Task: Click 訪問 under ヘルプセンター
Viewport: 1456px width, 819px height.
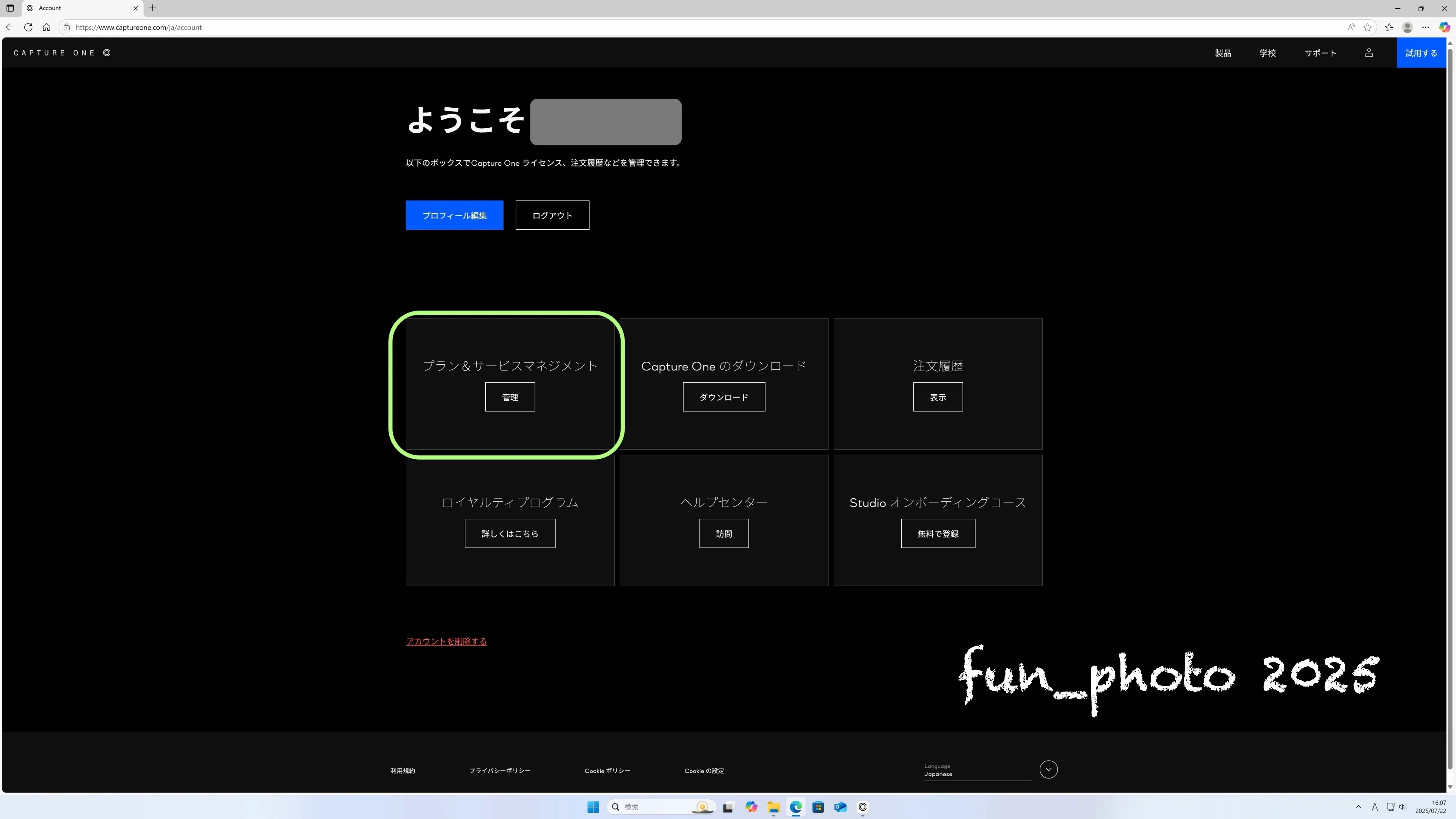Action: click(x=724, y=533)
